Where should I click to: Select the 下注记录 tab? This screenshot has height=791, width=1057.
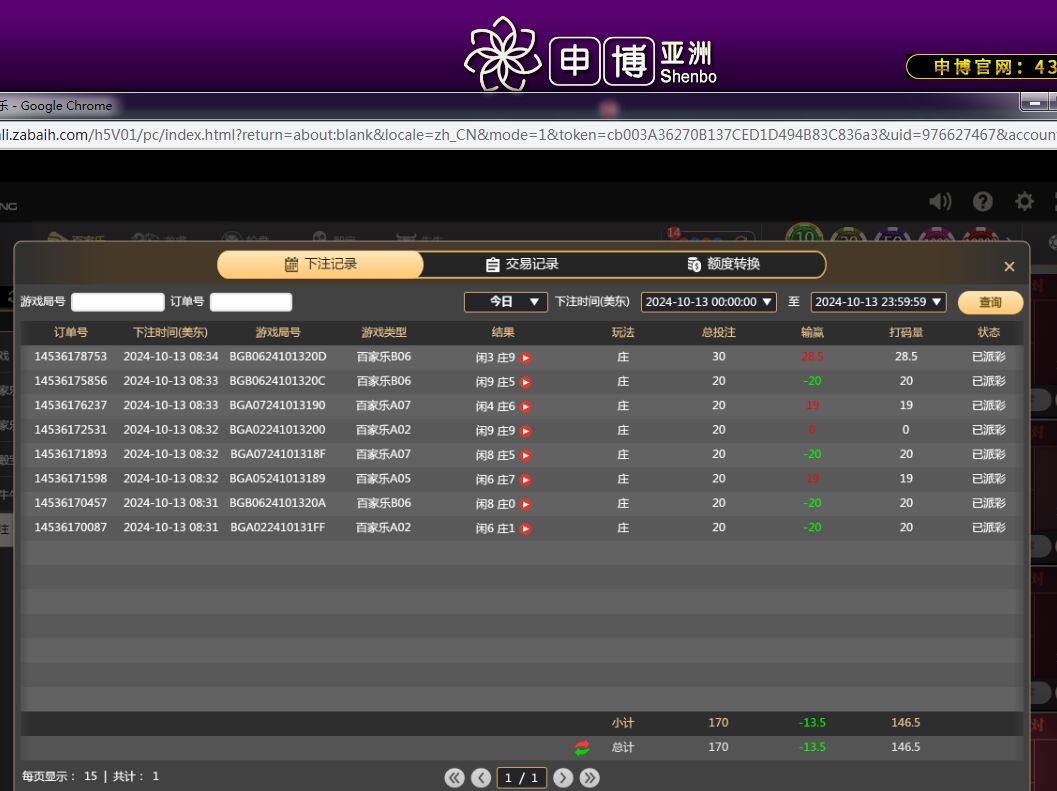pyautogui.click(x=320, y=264)
